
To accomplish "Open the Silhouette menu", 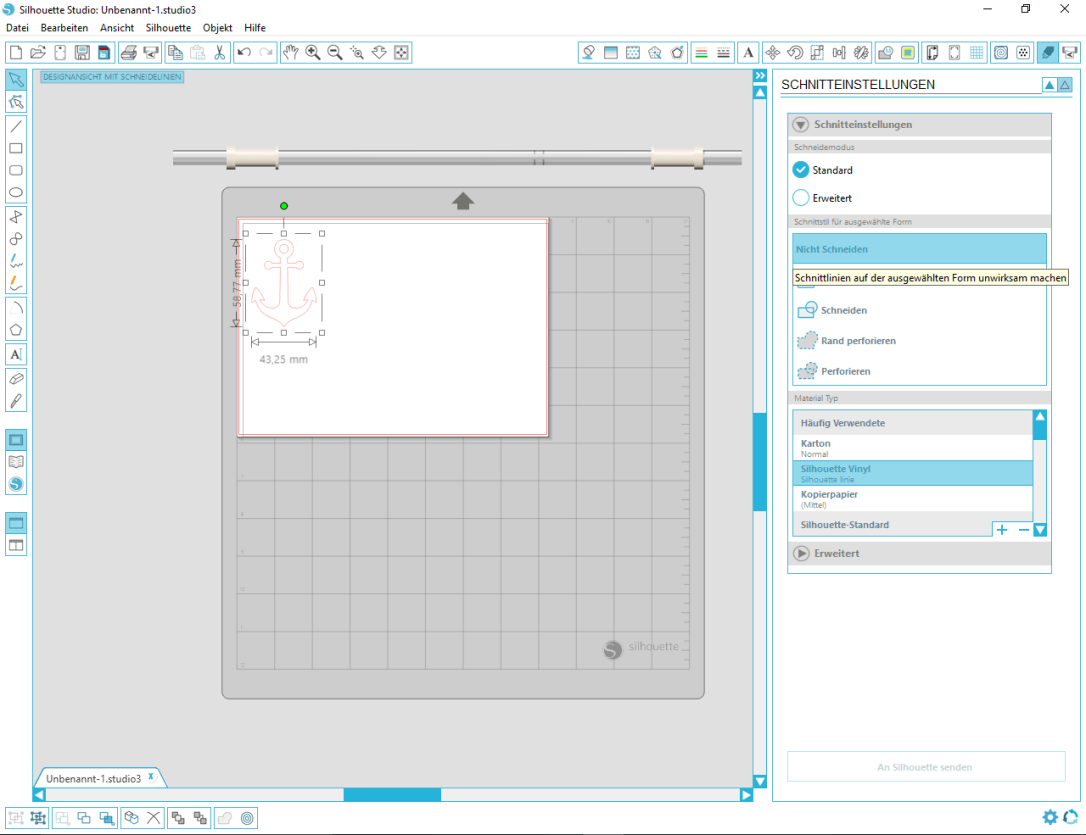I will 168,28.
